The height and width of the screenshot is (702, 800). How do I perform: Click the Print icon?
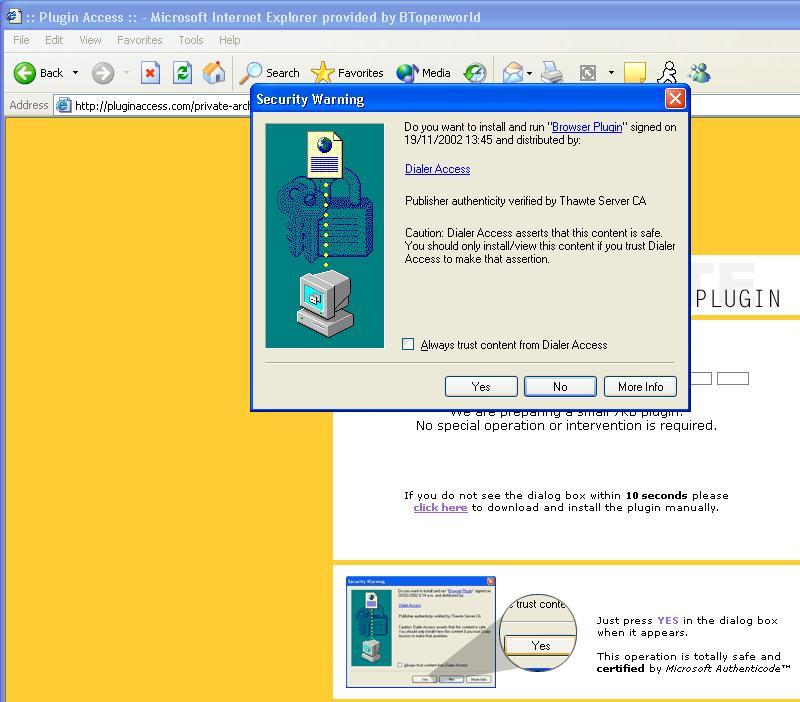[552, 73]
